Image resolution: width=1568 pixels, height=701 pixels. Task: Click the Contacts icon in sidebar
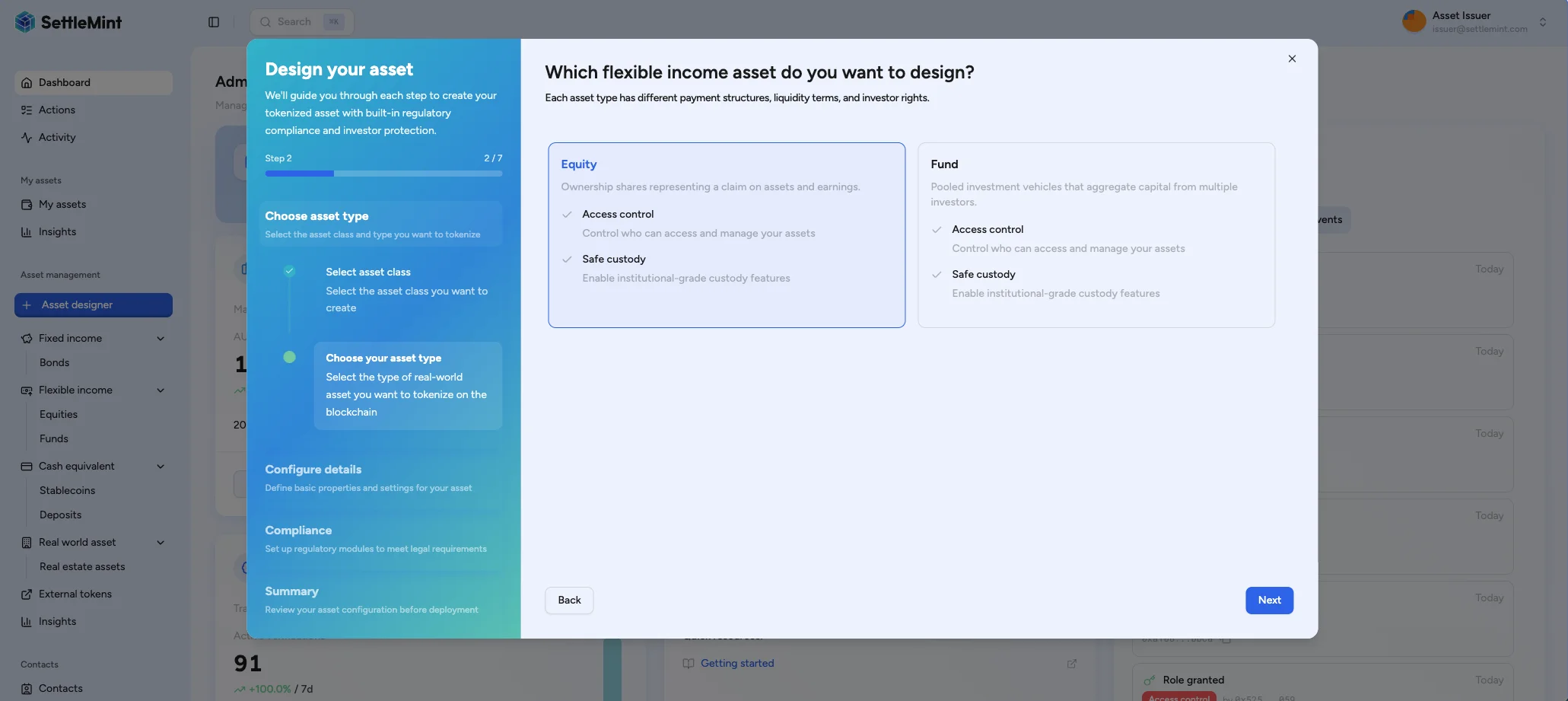[x=27, y=689]
